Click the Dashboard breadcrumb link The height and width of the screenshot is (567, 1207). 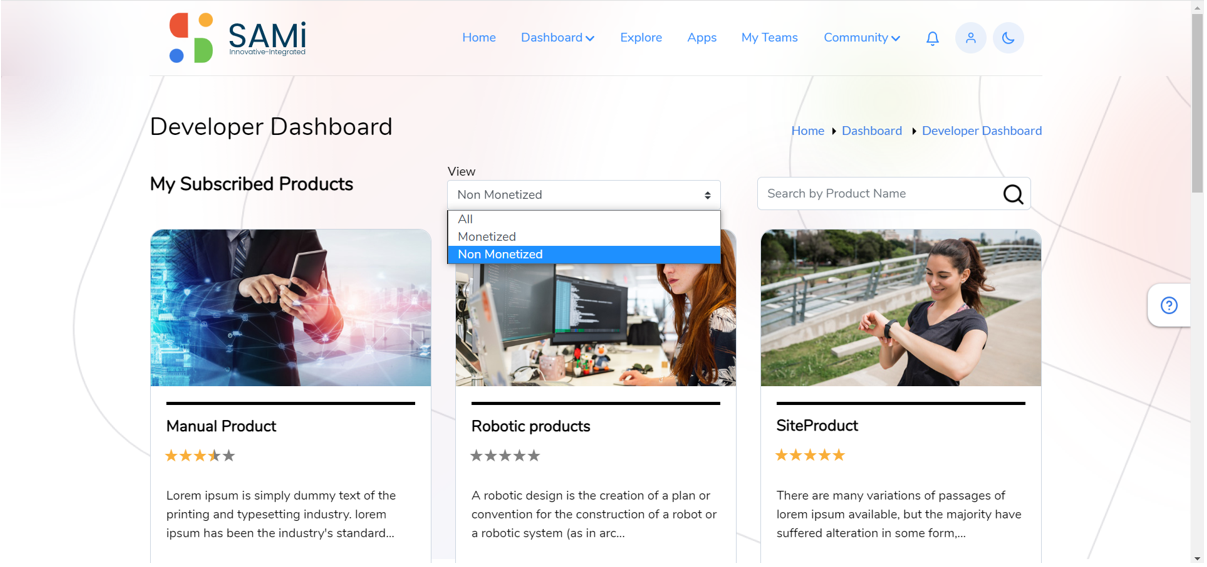point(872,131)
